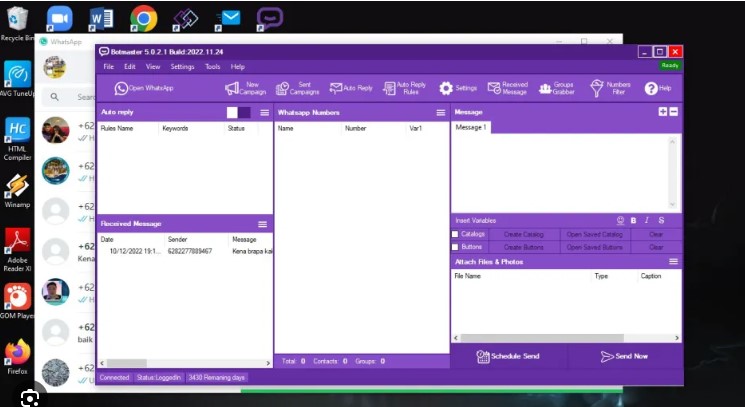Launch Google Chrome desktop shortcut

[143, 19]
